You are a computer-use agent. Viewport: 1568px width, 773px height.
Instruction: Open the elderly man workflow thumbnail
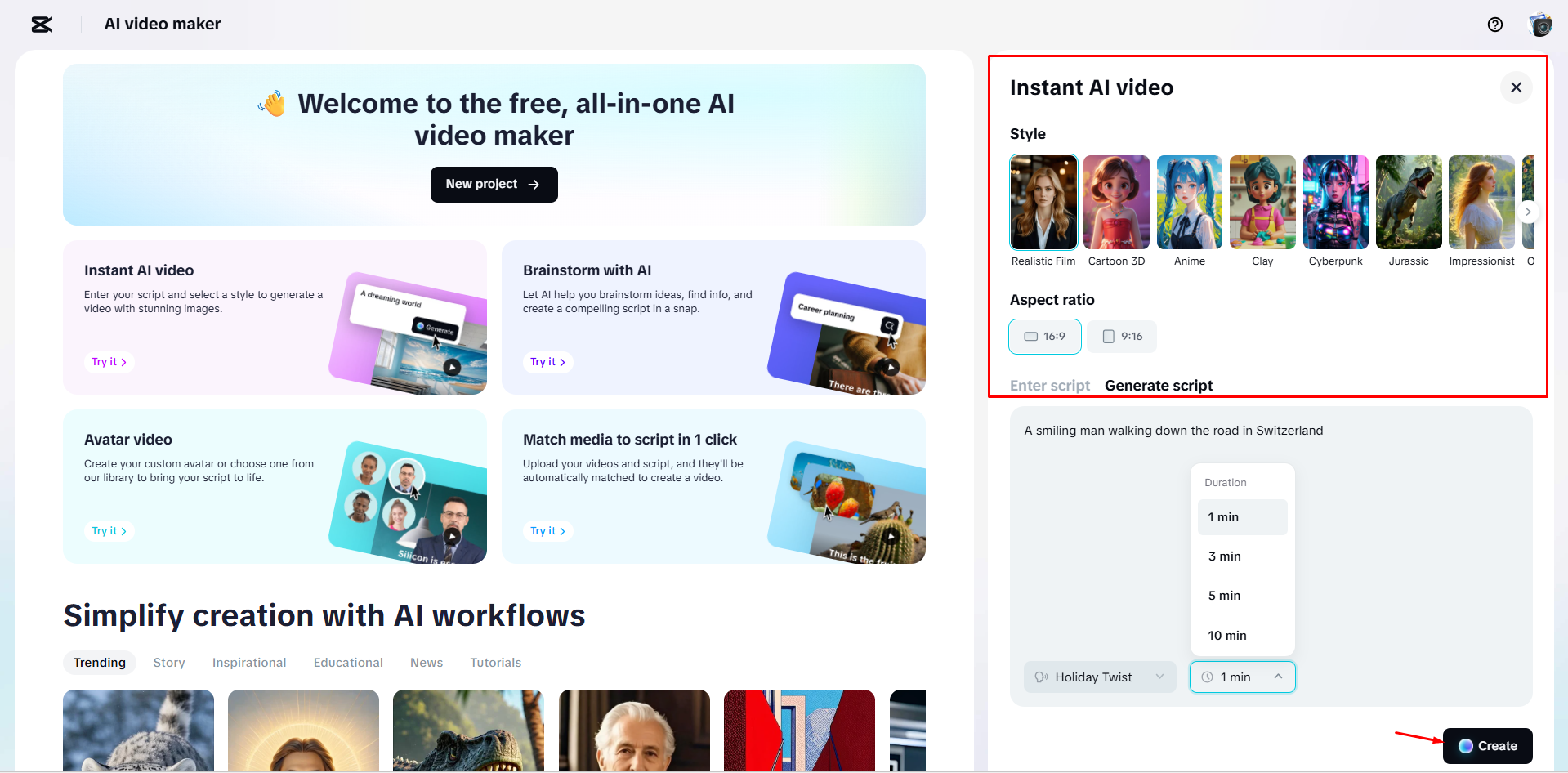tap(634, 731)
